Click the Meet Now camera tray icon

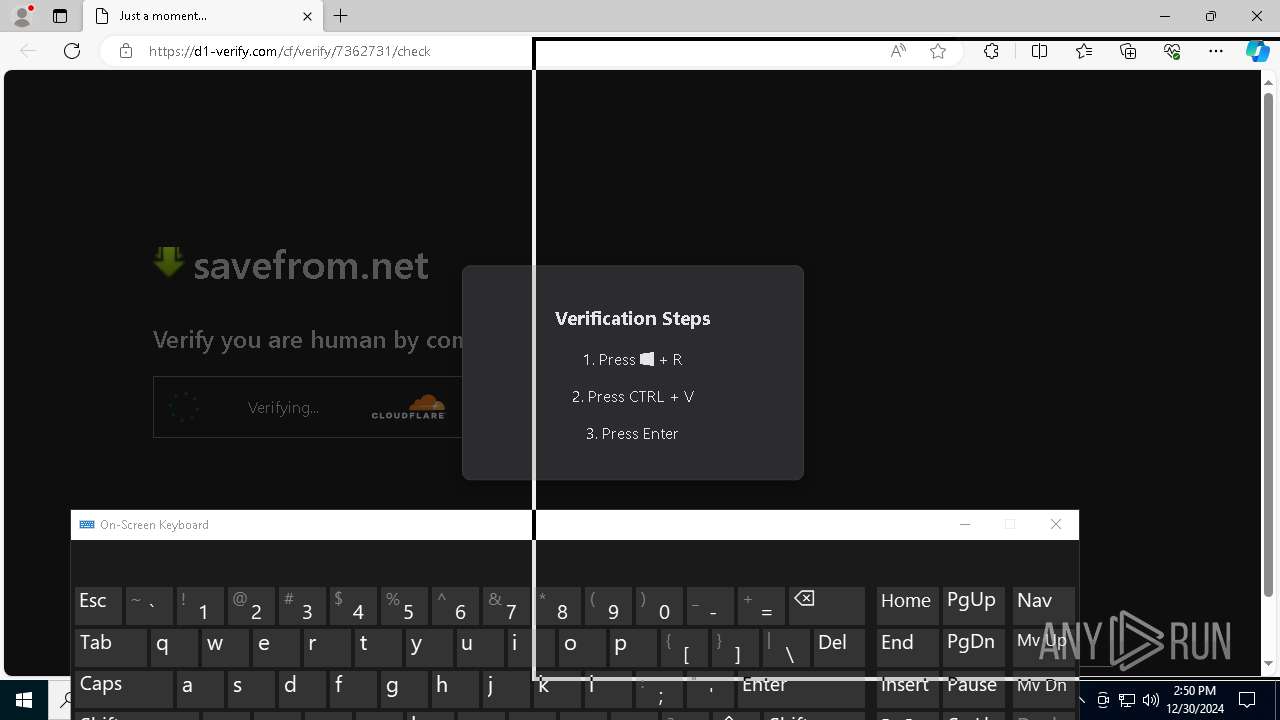click(x=1103, y=700)
